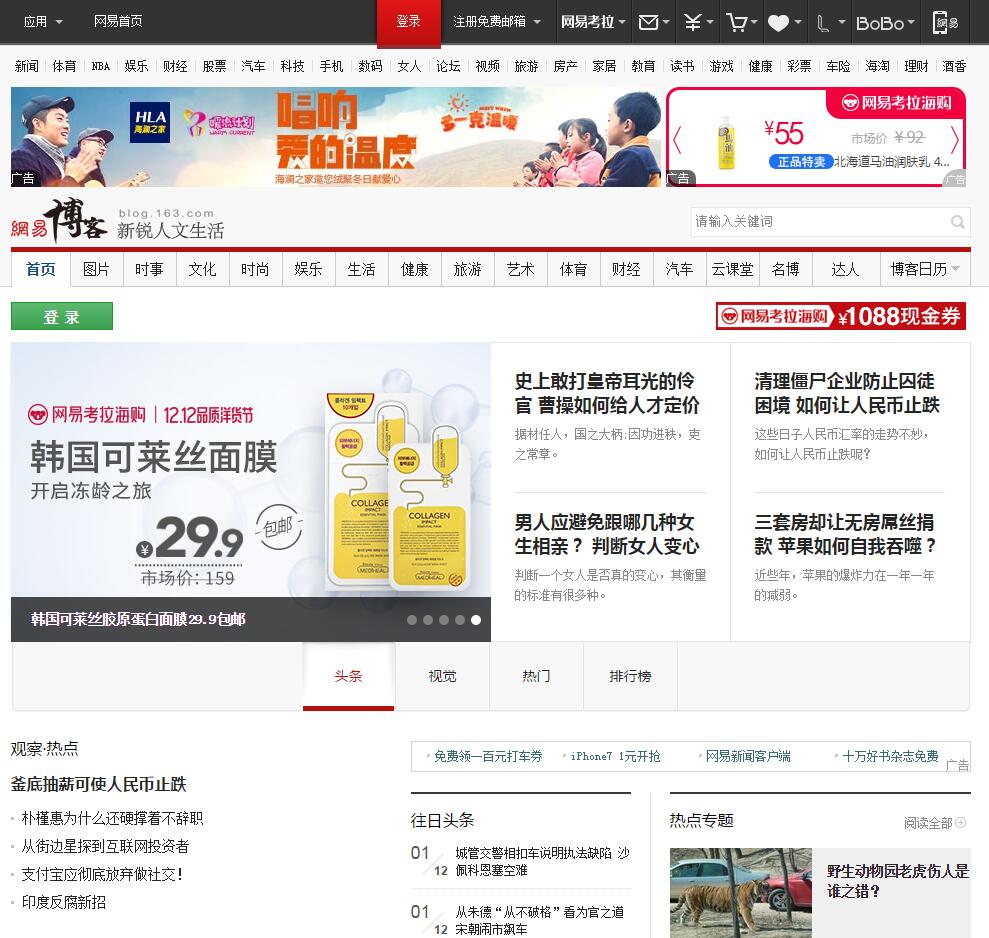Open article 三套房却让无房屌丝捐款
The height and width of the screenshot is (938, 989).
pos(845,534)
